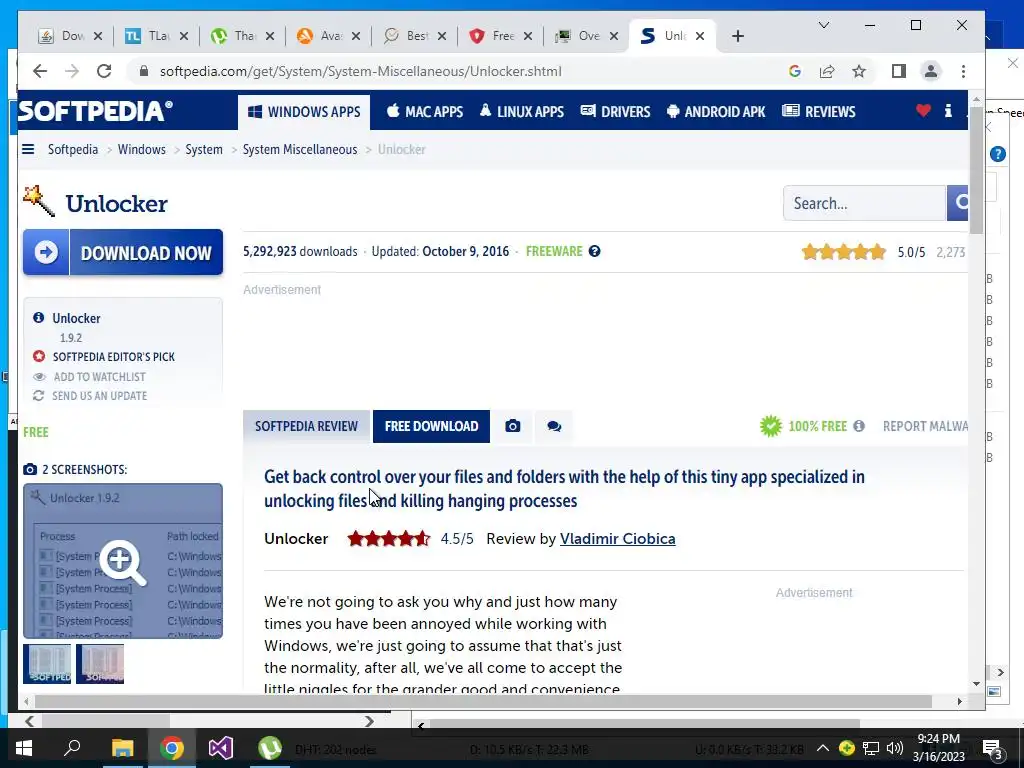The width and height of the screenshot is (1024, 768).
Task: Switch to the Avast browser tab
Action: tap(328, 36)
